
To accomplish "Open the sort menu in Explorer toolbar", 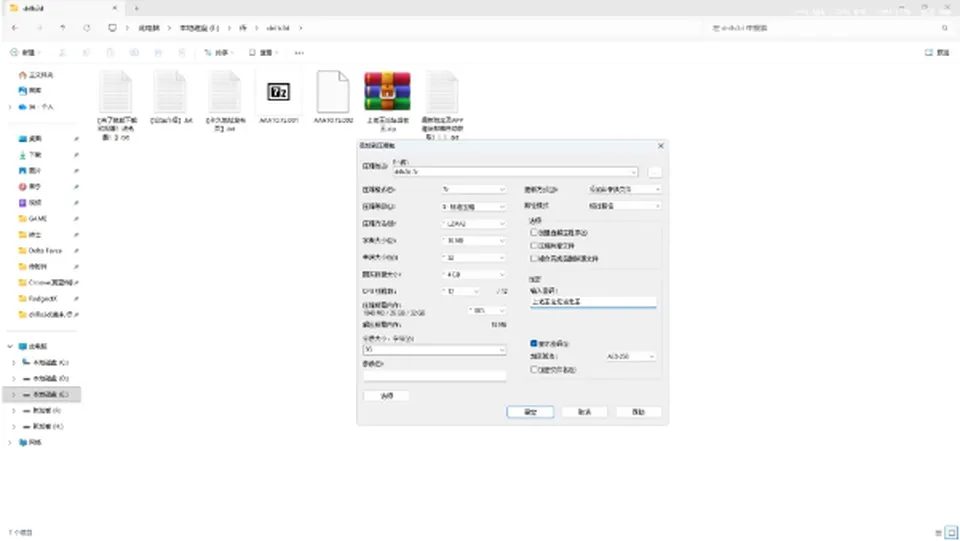I will 219,53.
